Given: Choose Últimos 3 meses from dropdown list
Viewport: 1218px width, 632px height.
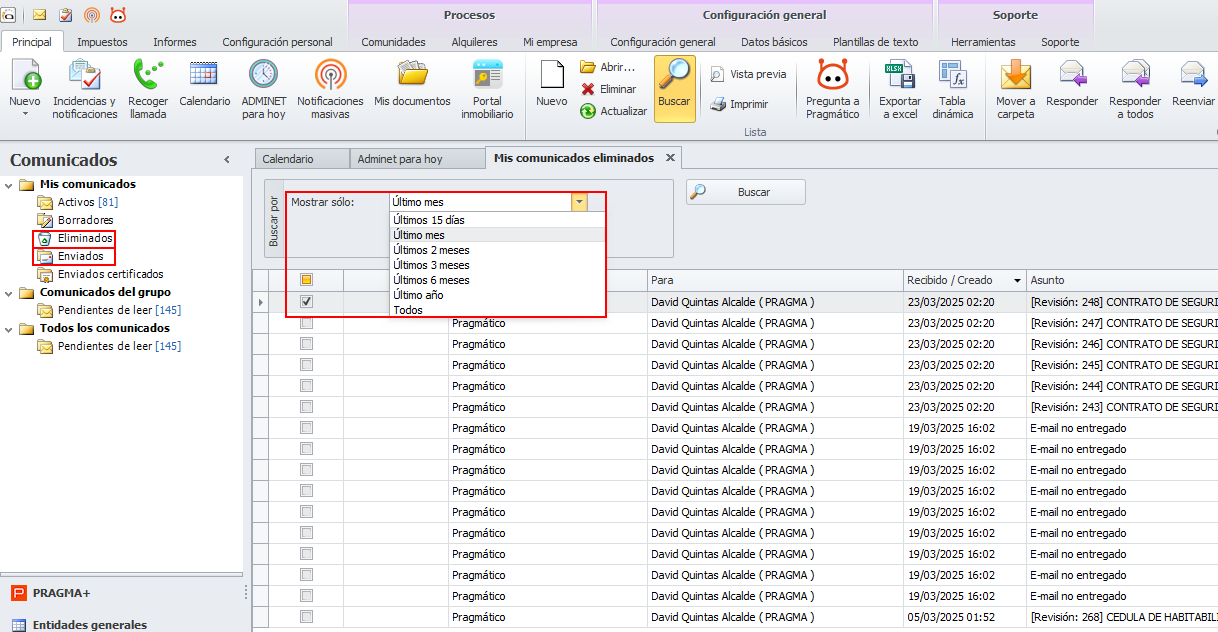Looking at the screenshot, I should (x=431, y=265).
